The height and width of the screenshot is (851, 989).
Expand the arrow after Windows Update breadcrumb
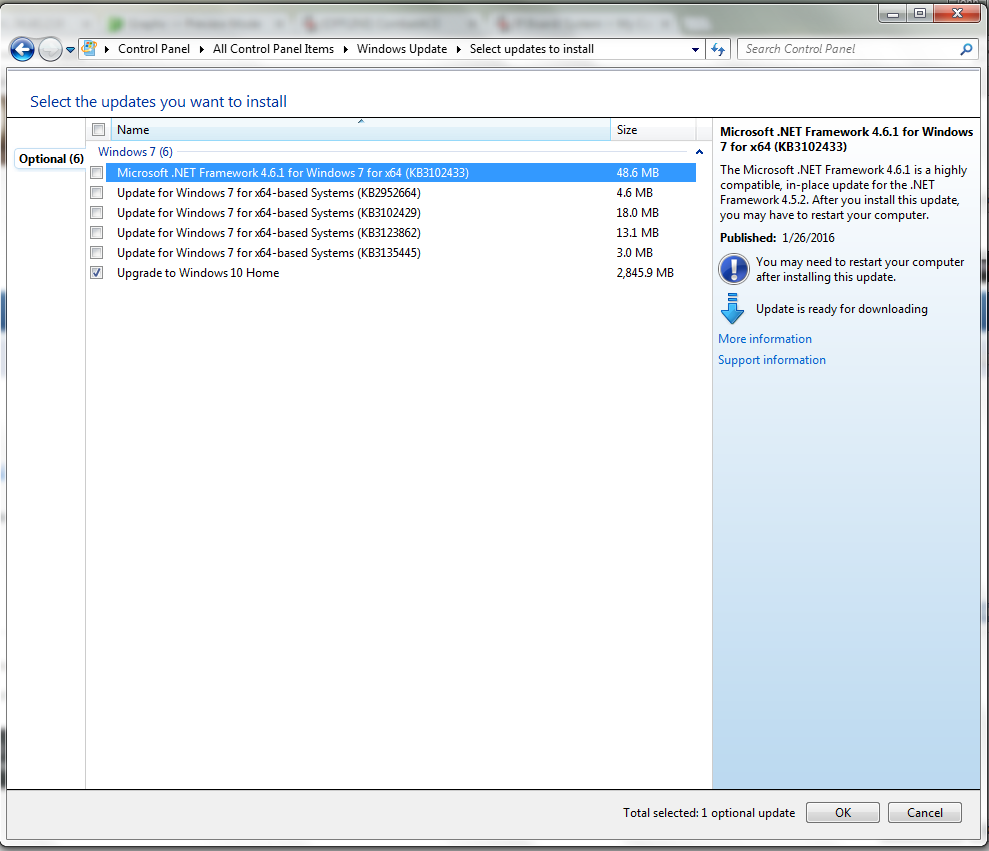point(459,49)
